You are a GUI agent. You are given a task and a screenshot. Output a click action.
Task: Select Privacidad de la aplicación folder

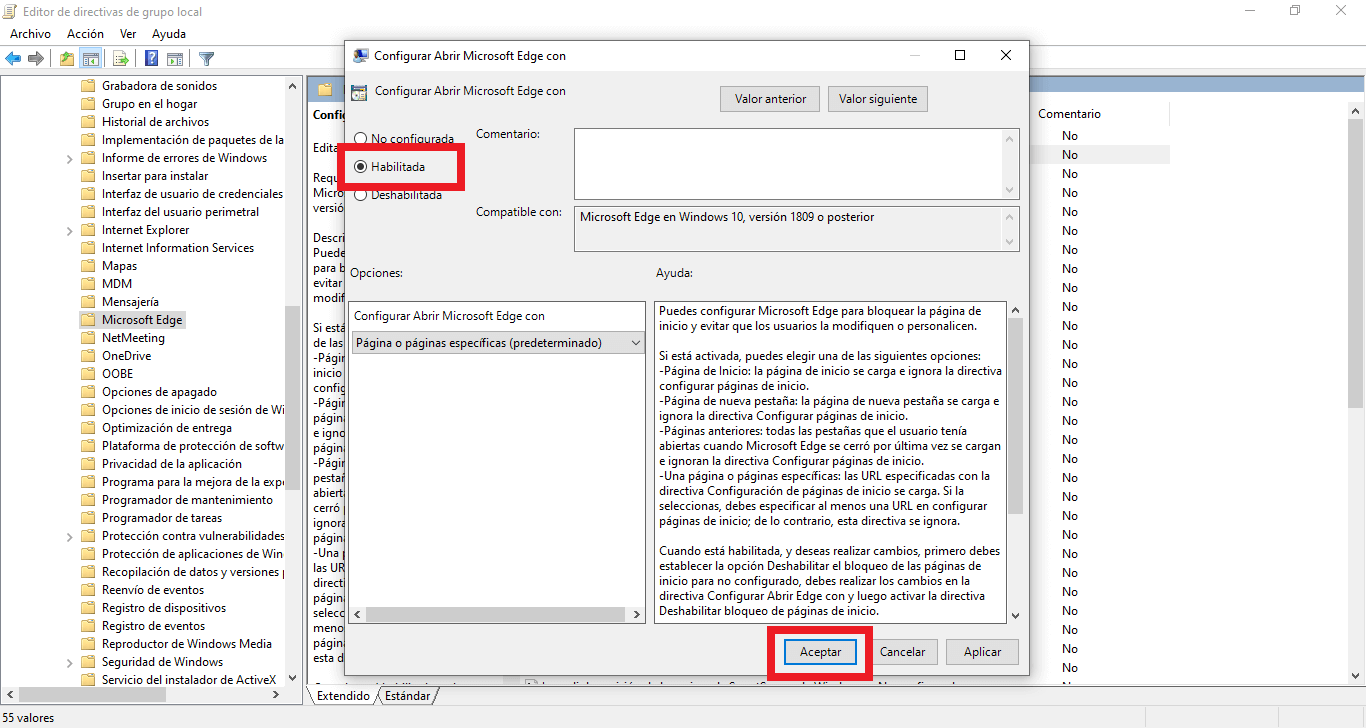coord(172,464)
